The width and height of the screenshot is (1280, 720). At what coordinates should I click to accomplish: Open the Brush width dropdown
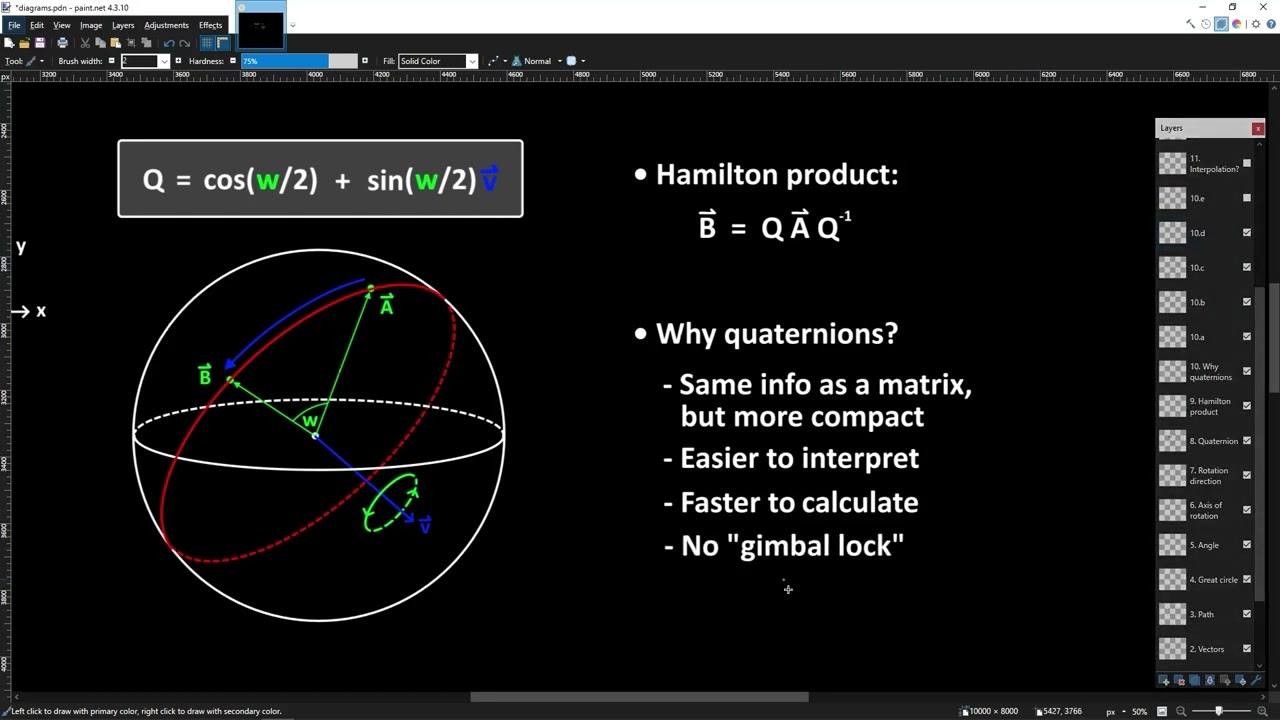164,61
